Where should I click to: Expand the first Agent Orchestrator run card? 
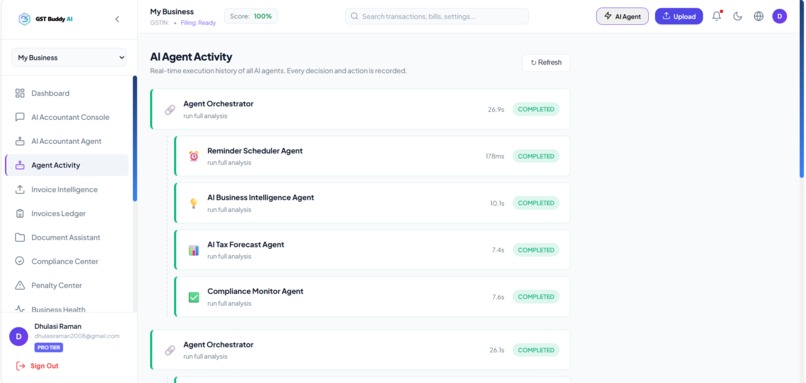(361, 110)
